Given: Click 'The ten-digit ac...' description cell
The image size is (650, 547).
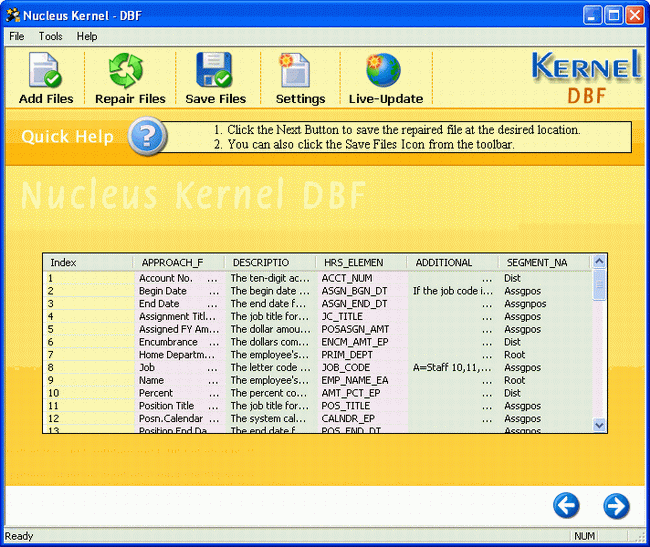Looking at the screenshot, I should pos(271,278).
